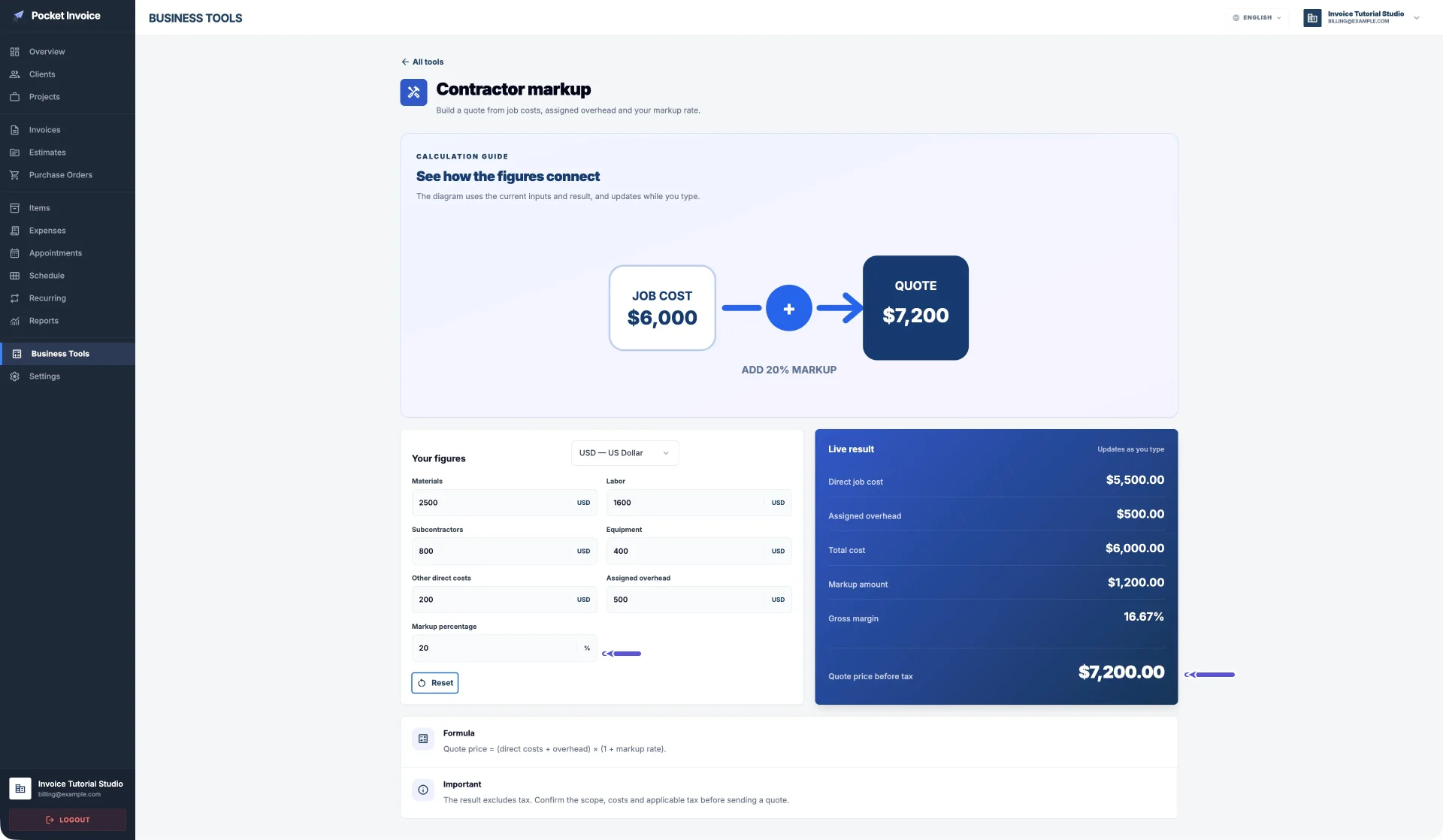Click the Invoice Tutorial Studio sidebar profile
Screen dimensions: 1443x840
coord(68,788)
